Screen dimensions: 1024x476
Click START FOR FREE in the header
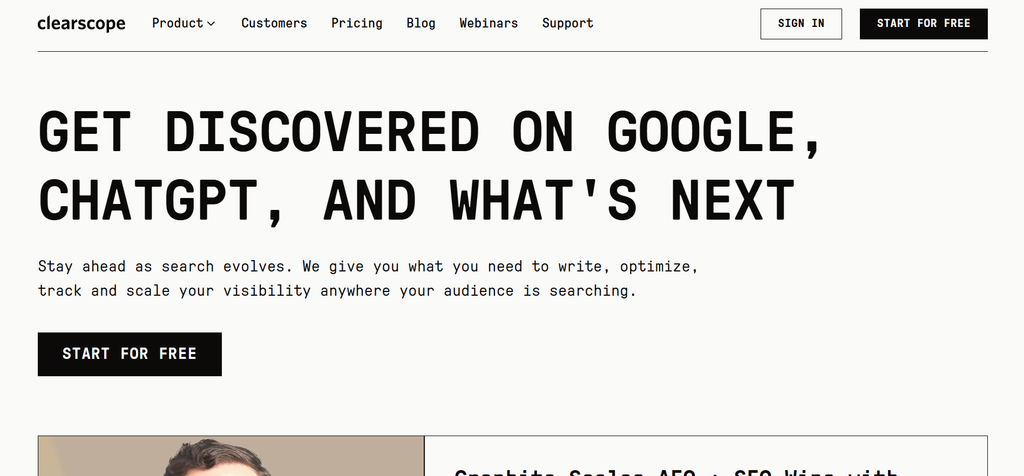(923, 24)
